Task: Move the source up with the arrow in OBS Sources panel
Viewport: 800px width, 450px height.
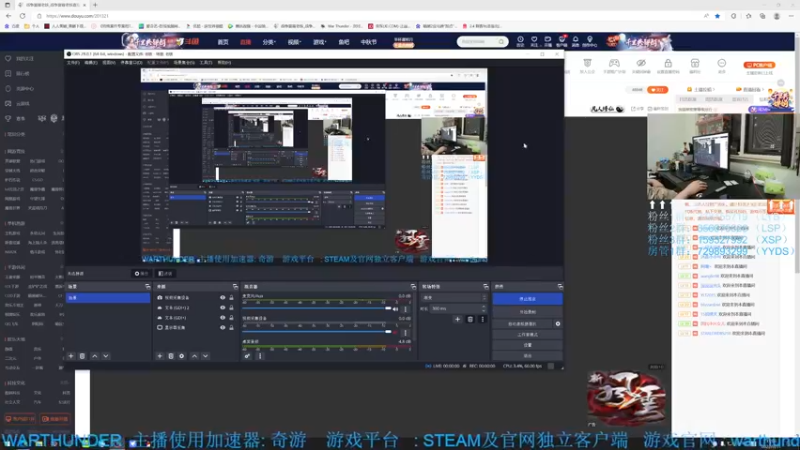Action: [194, 356]
